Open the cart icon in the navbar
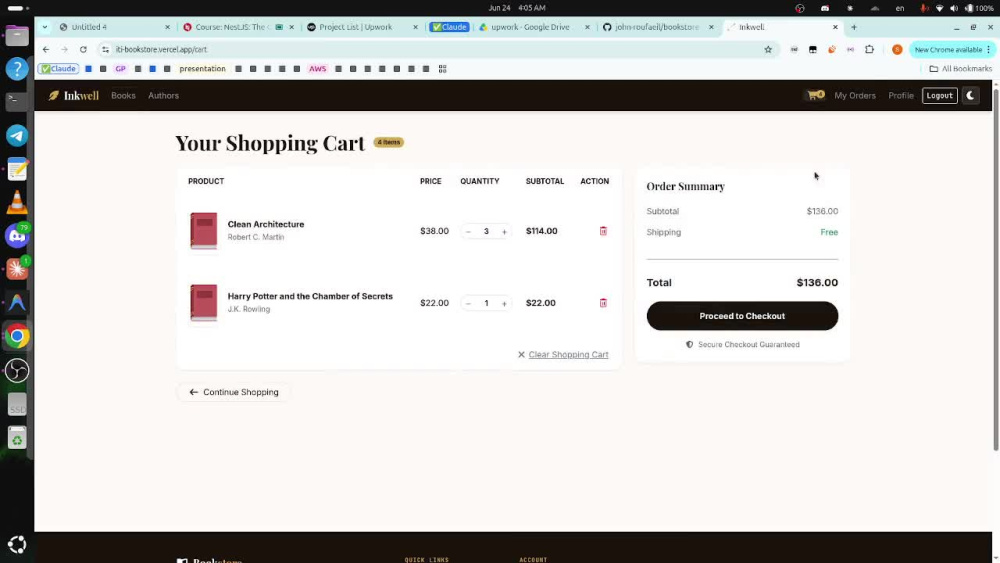This screenshot has height=563, width=1000. [x=815, y=95]
